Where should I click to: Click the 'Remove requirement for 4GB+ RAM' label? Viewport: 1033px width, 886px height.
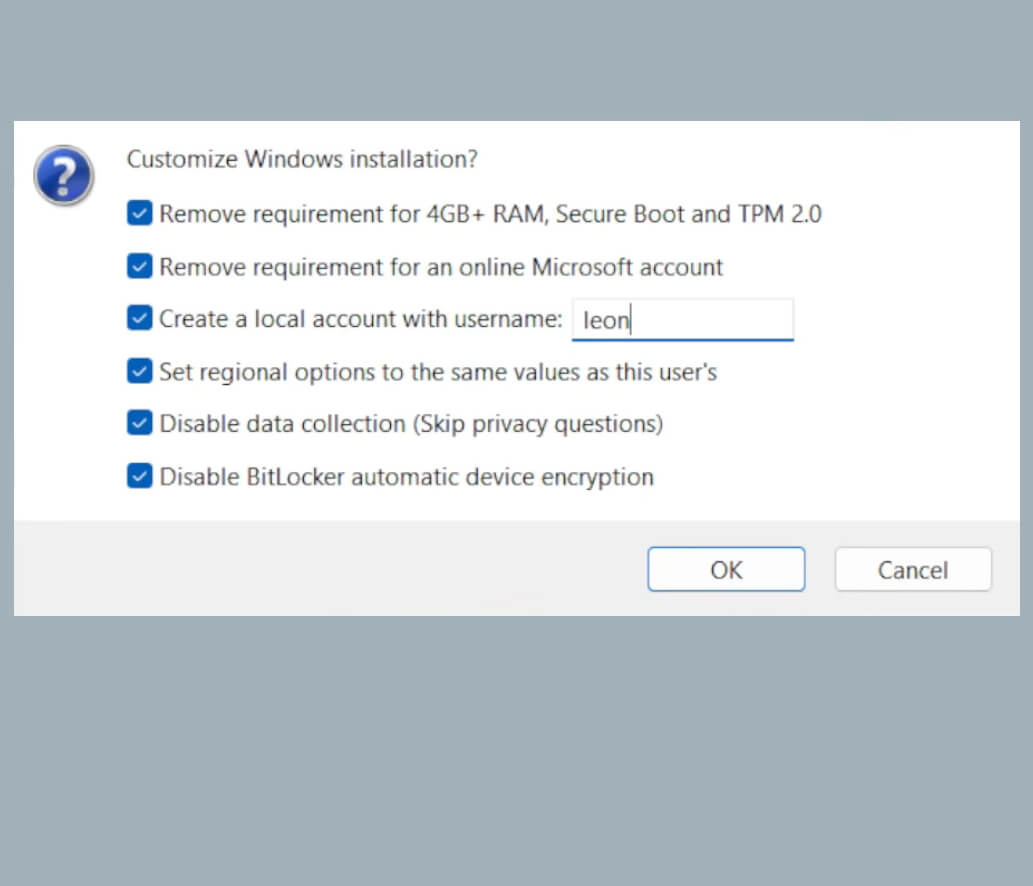point(490,213)
